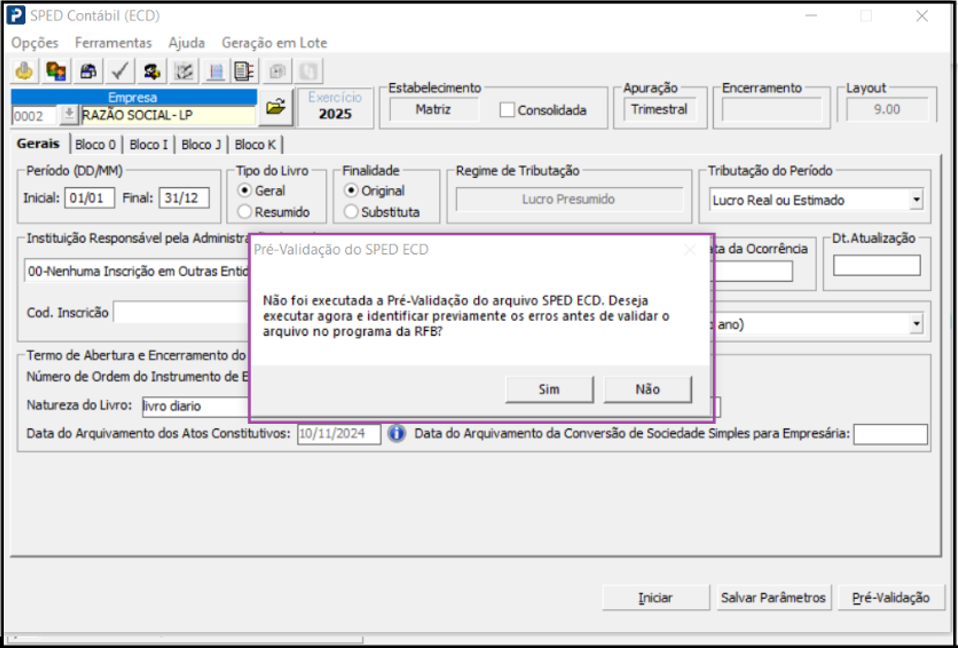Screen dimensions: 958x649
Task: Choose Original under Finalidade
Action: click(351, 190)
